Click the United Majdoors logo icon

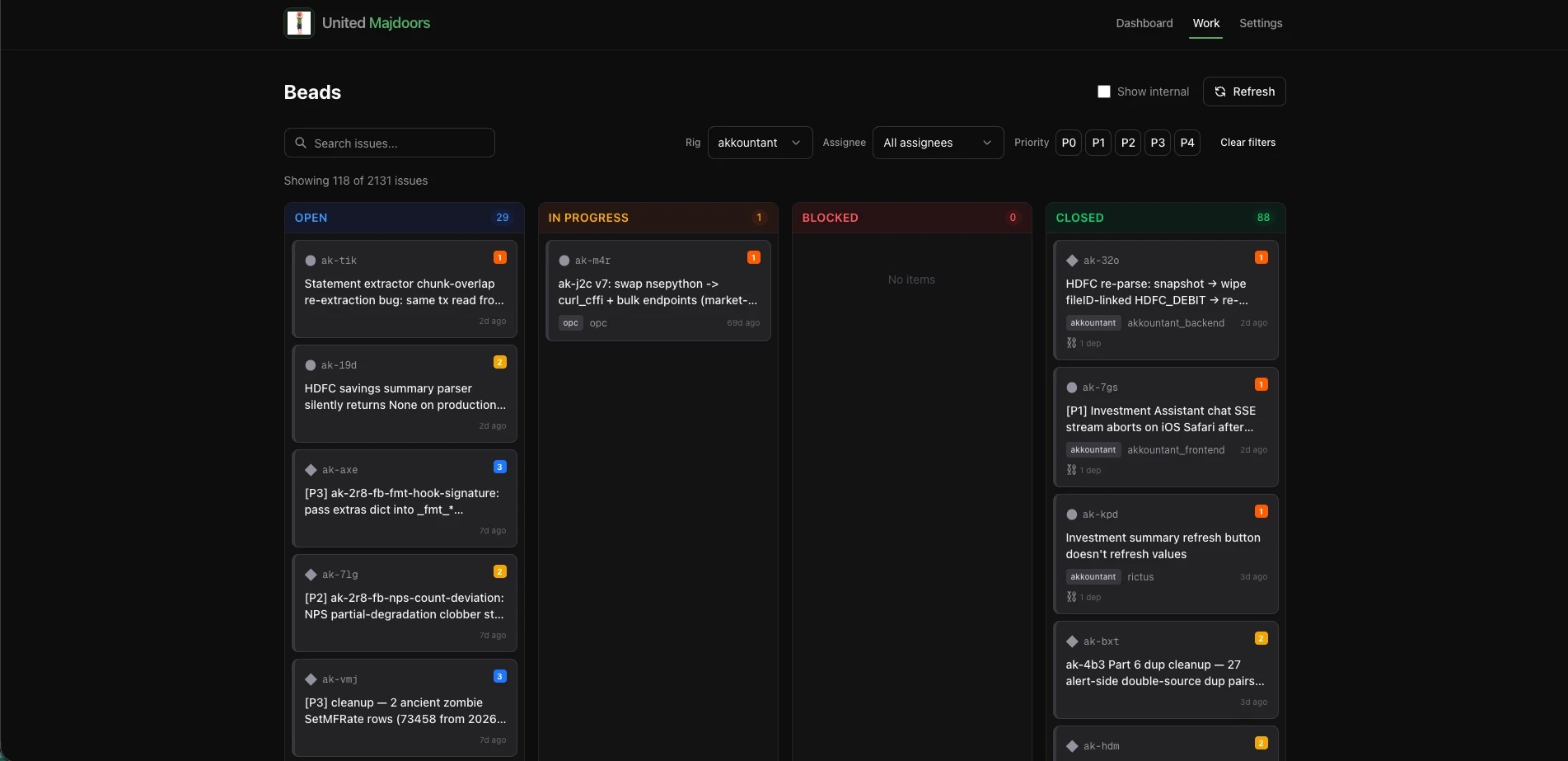299,23
